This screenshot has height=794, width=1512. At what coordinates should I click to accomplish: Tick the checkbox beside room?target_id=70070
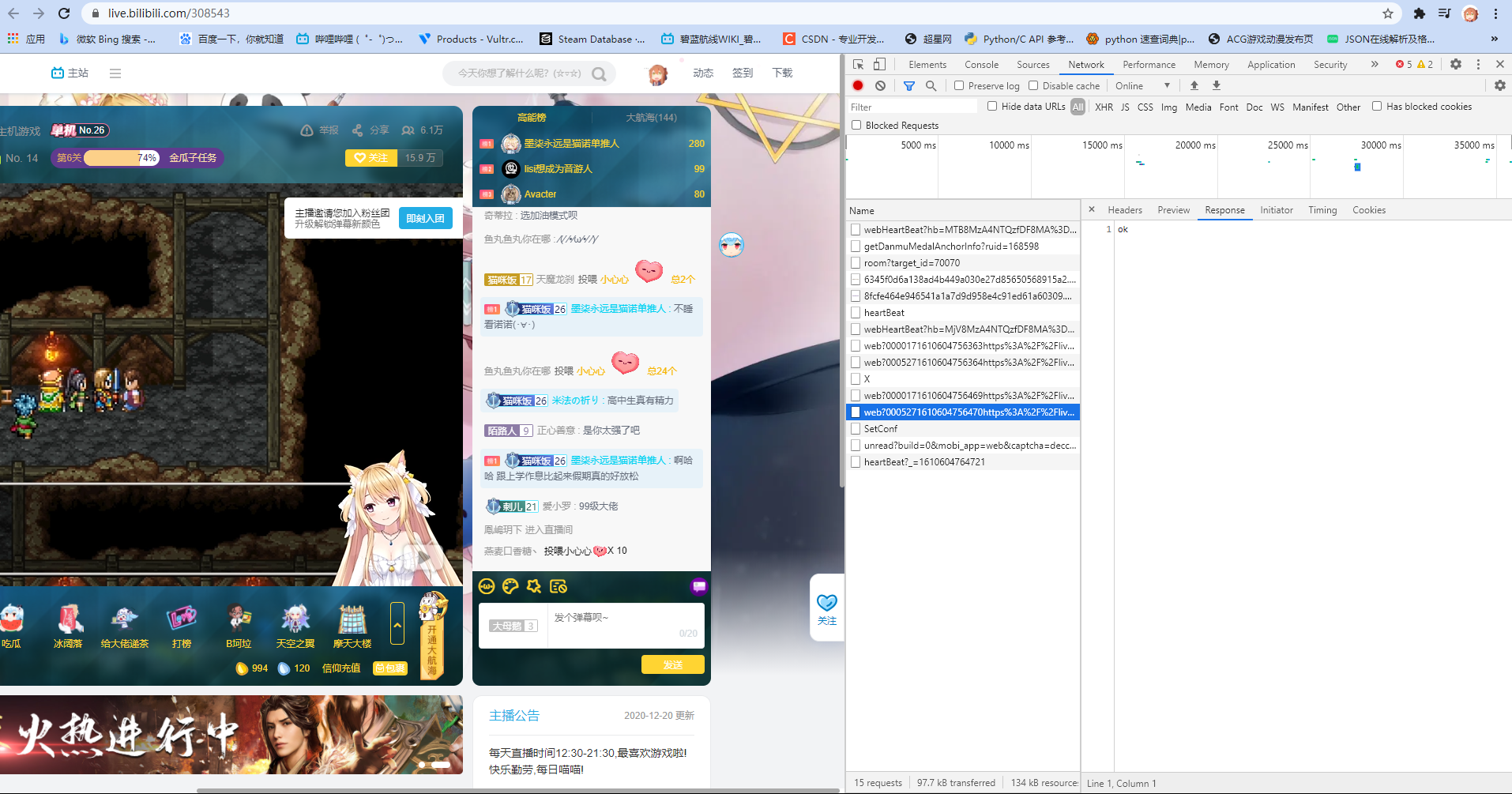856,262
